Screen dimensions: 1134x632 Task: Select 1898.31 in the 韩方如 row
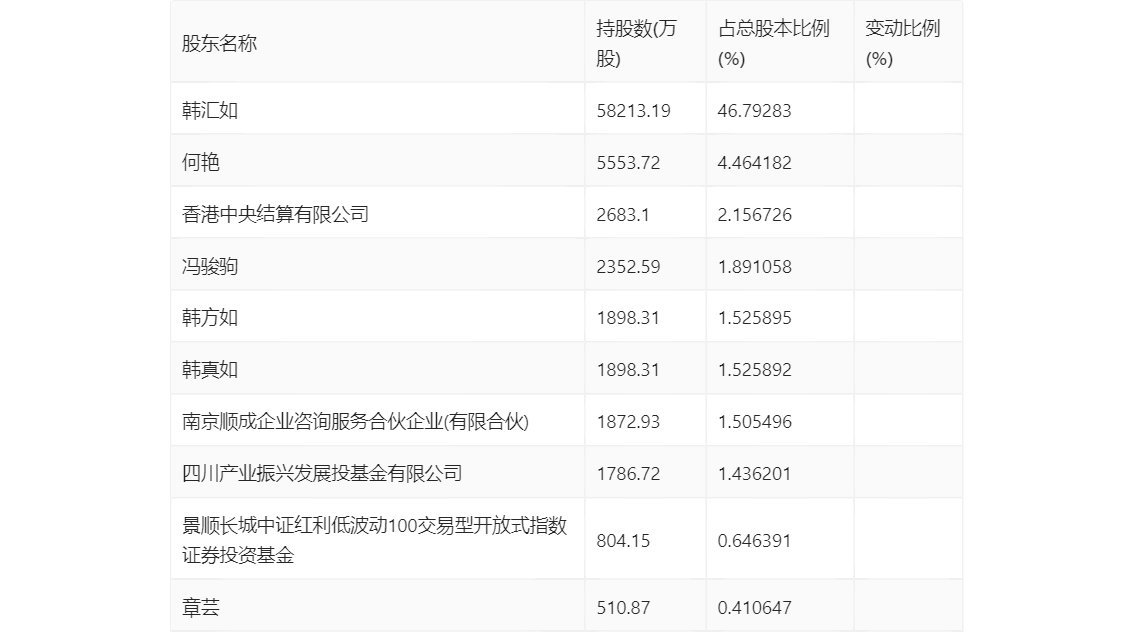pos(628,318)
